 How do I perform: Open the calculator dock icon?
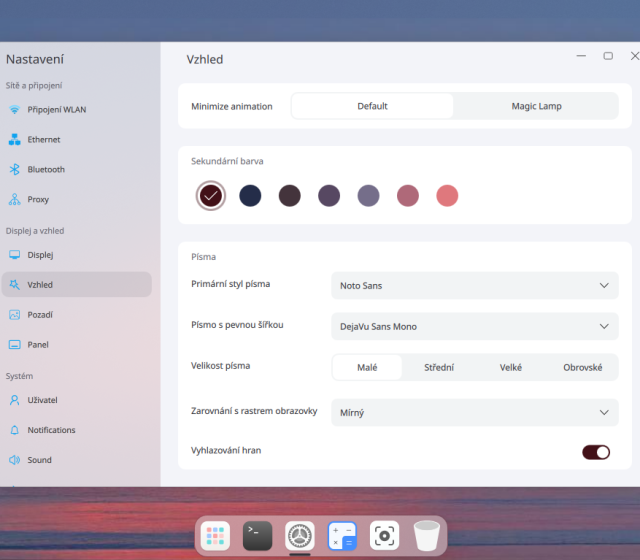(x=342, y=536)
